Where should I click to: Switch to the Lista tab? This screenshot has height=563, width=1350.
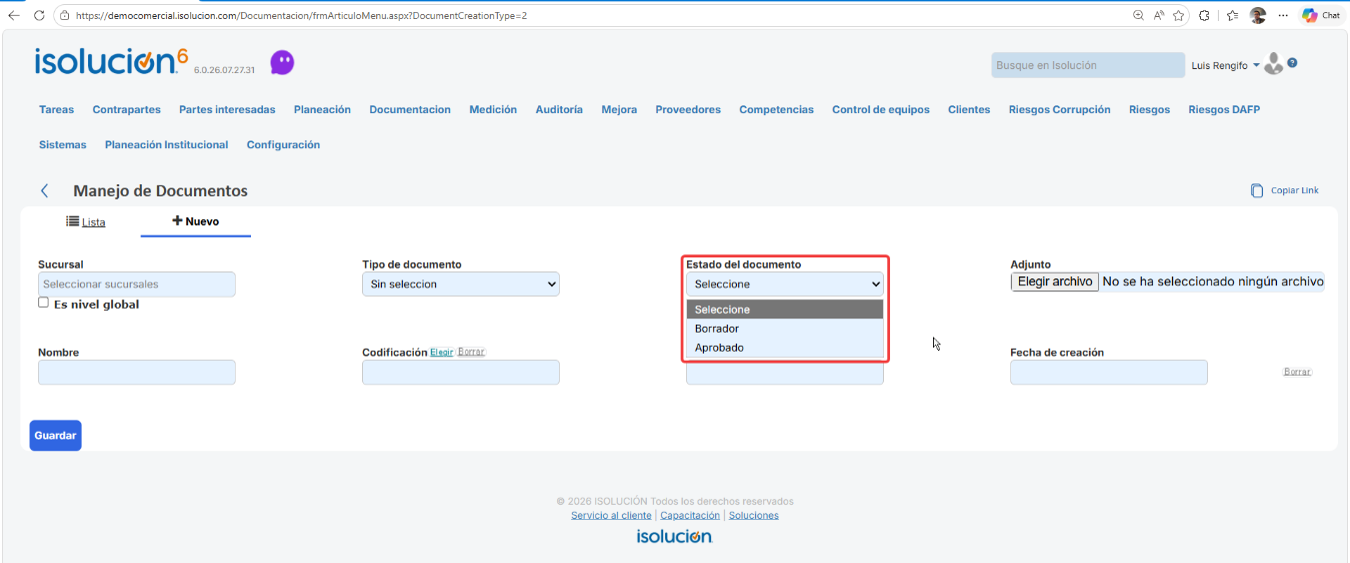coord(86,222)
